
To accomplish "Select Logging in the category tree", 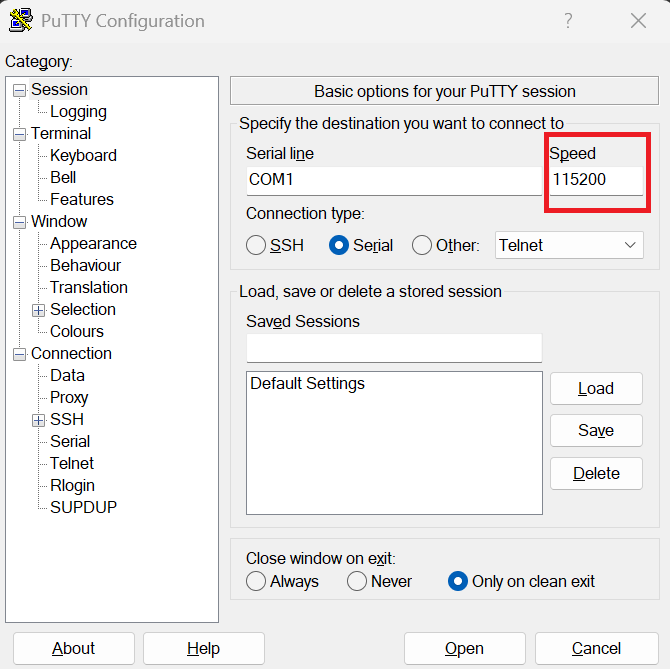I will click(78, 112).
